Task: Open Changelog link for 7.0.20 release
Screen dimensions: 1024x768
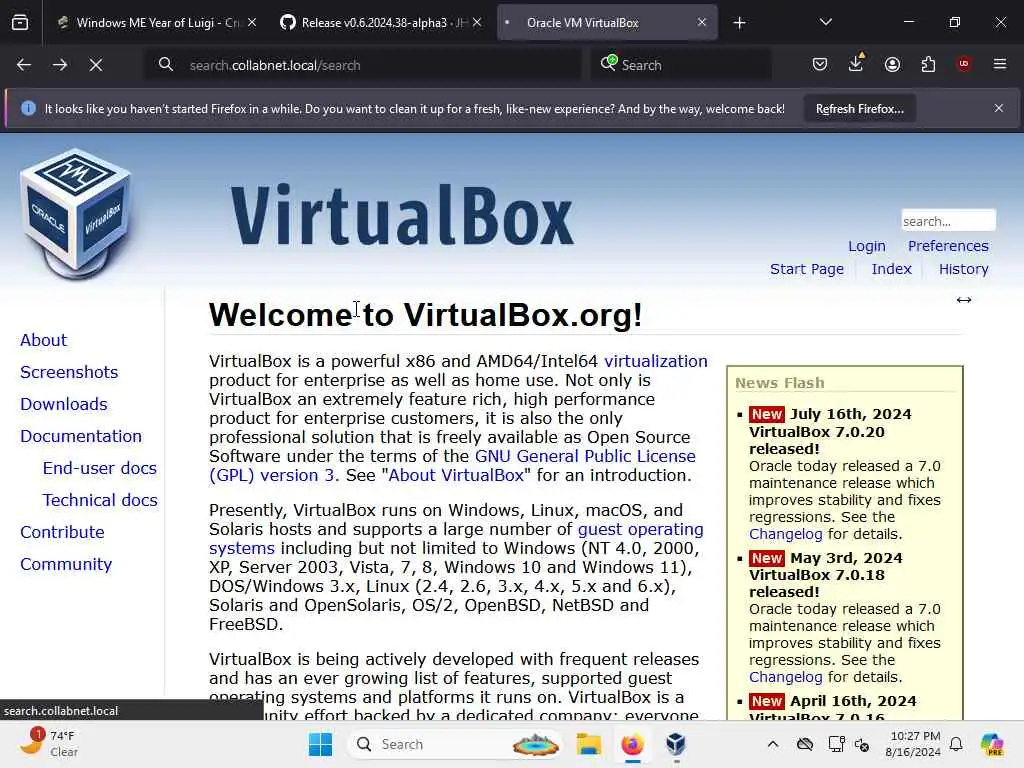Action: 786,534
